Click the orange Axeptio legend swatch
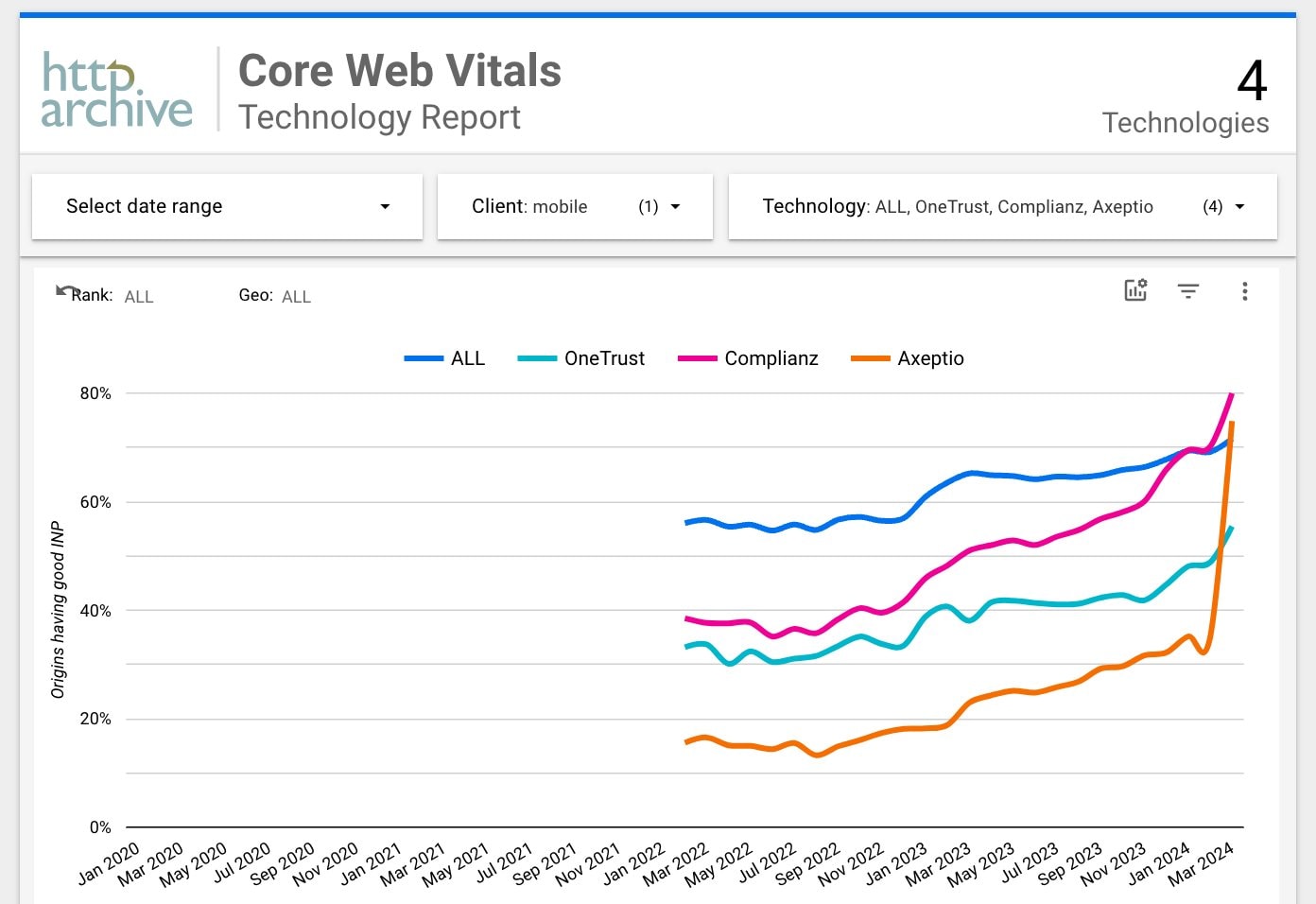The height and width of the screenshot is (904, 1316). click(871, 358)
